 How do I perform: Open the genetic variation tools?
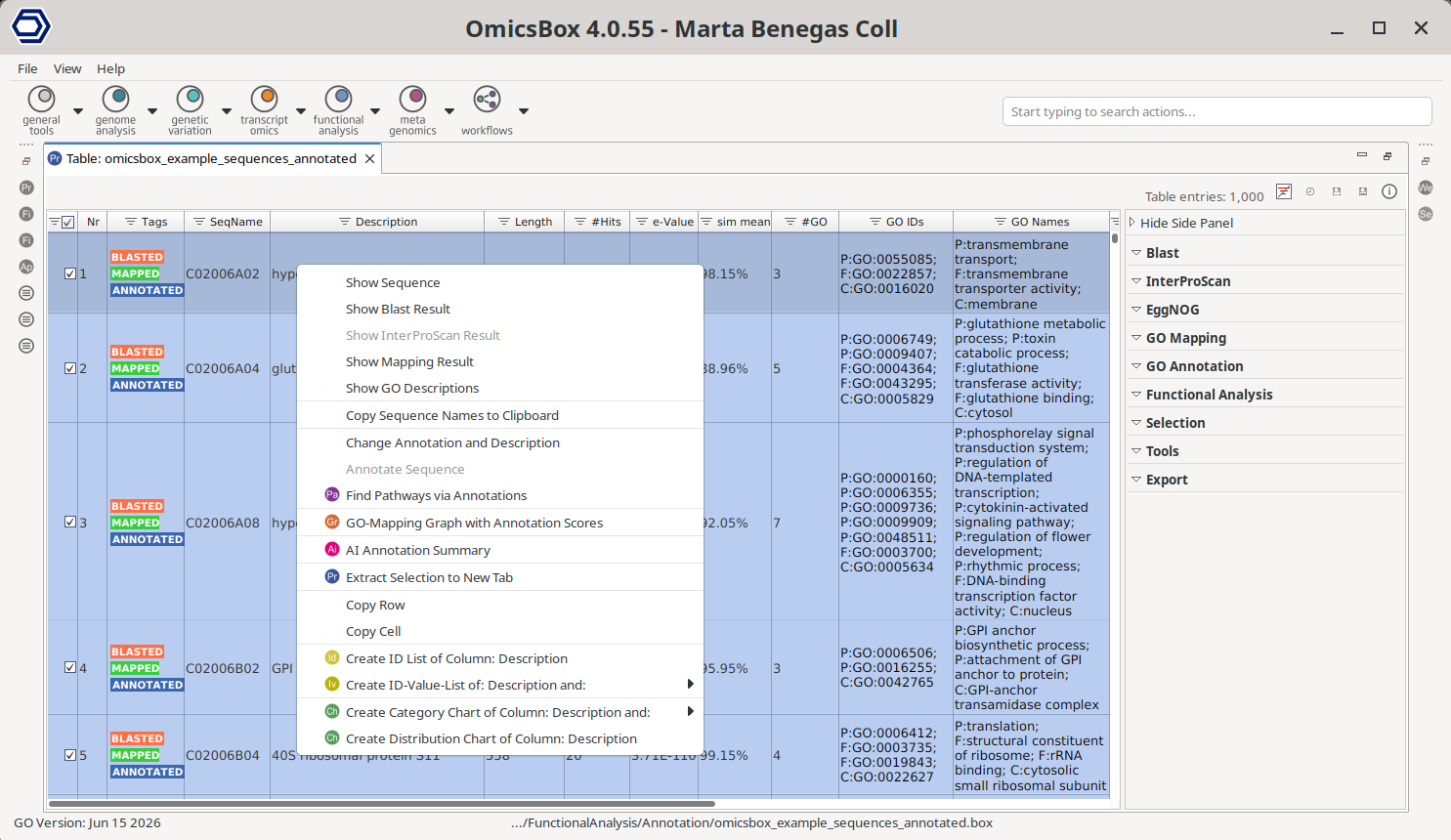pyautogui.click(x=190, y=110)
